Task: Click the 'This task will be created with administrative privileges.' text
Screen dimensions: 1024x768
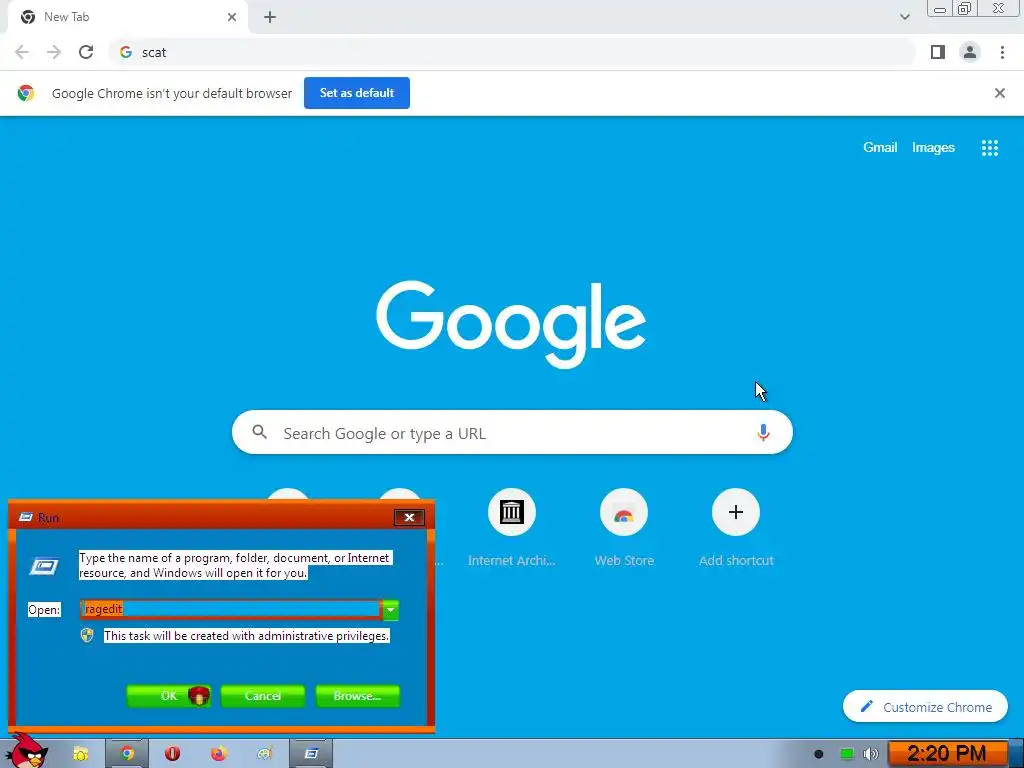Action: [x=246, y=636]
